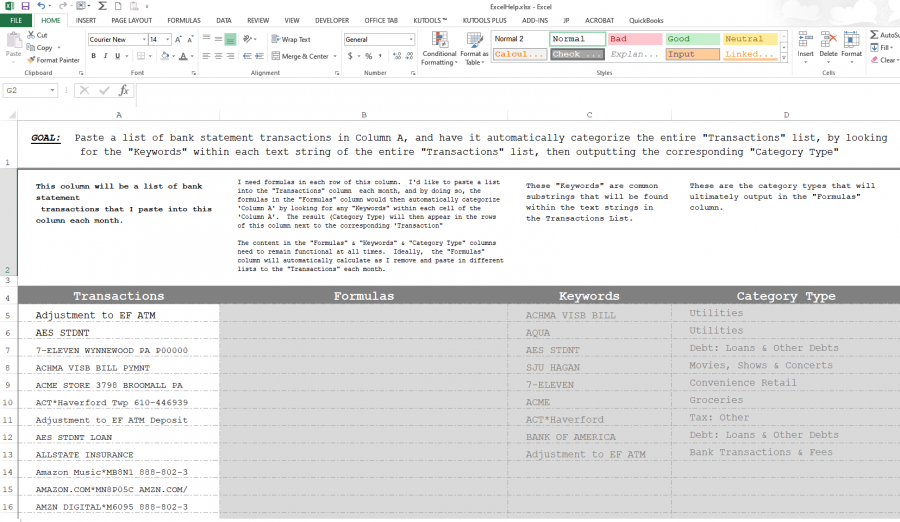This screenshot has height=522, width=900.
Task: Decrease the font size
Action: [x=190, y=39]
